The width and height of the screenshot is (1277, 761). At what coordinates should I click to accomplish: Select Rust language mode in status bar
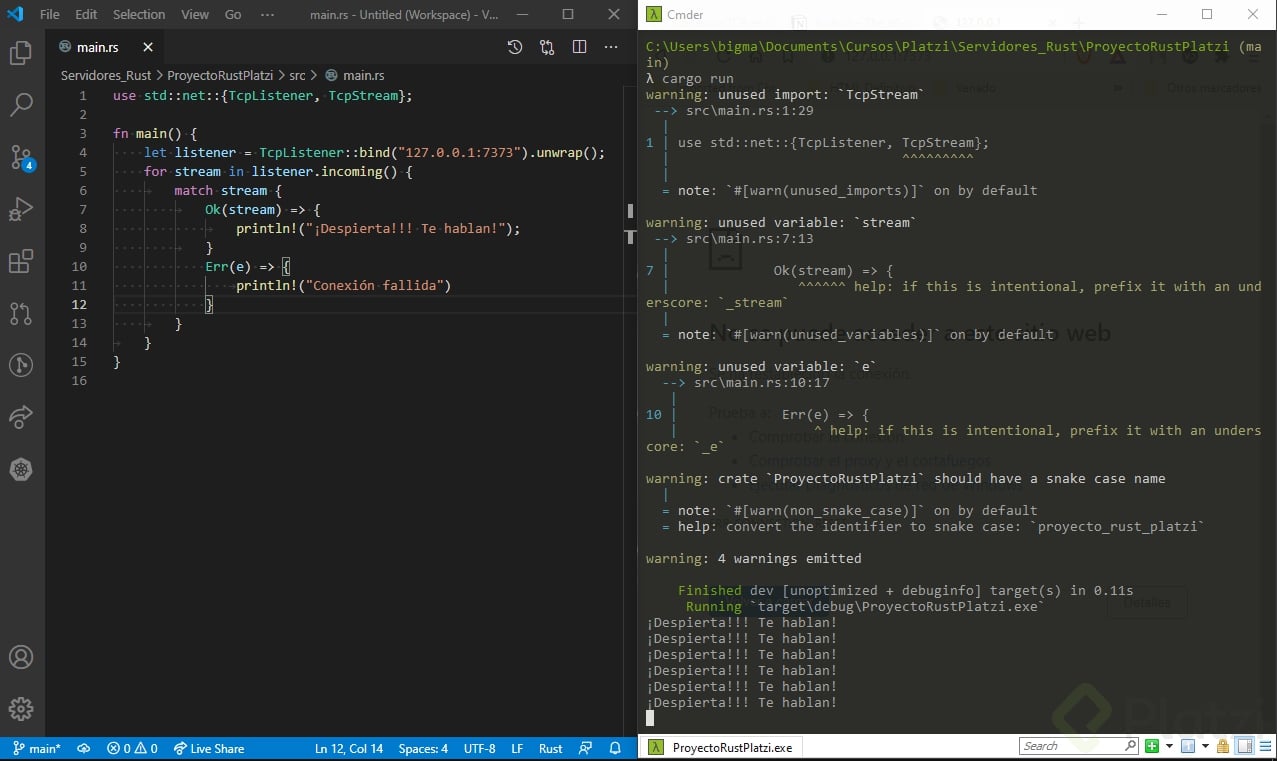coord(550,748)
